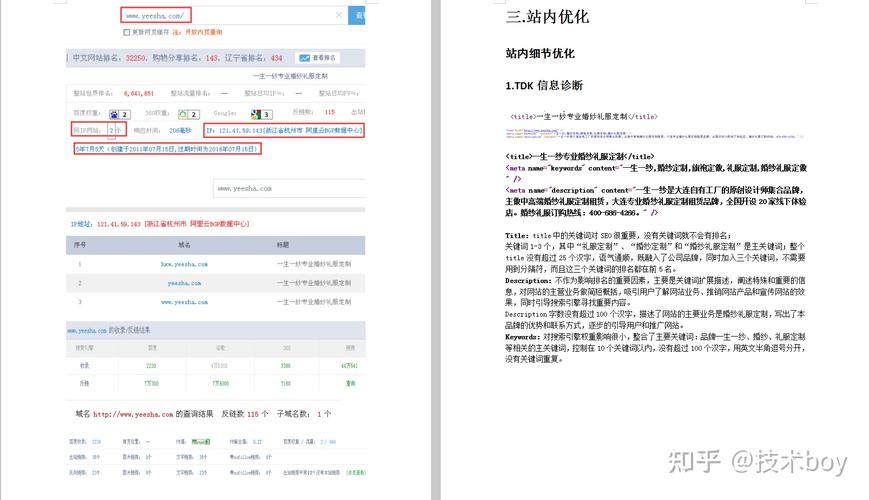Click the 三.站内优化 heading
The image size is (869, 500).
tap(547, 17)
